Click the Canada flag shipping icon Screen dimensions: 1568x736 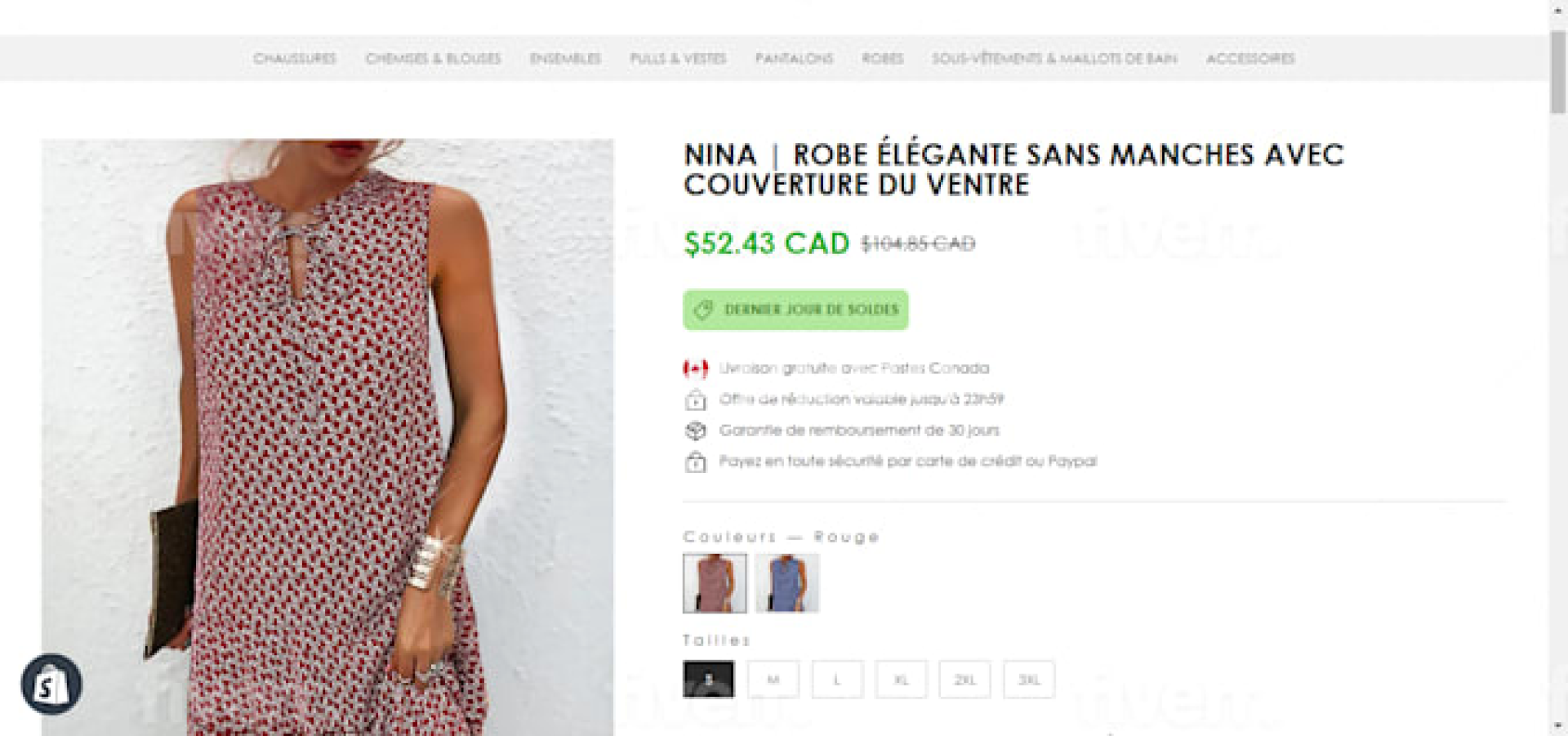[695, 368]
